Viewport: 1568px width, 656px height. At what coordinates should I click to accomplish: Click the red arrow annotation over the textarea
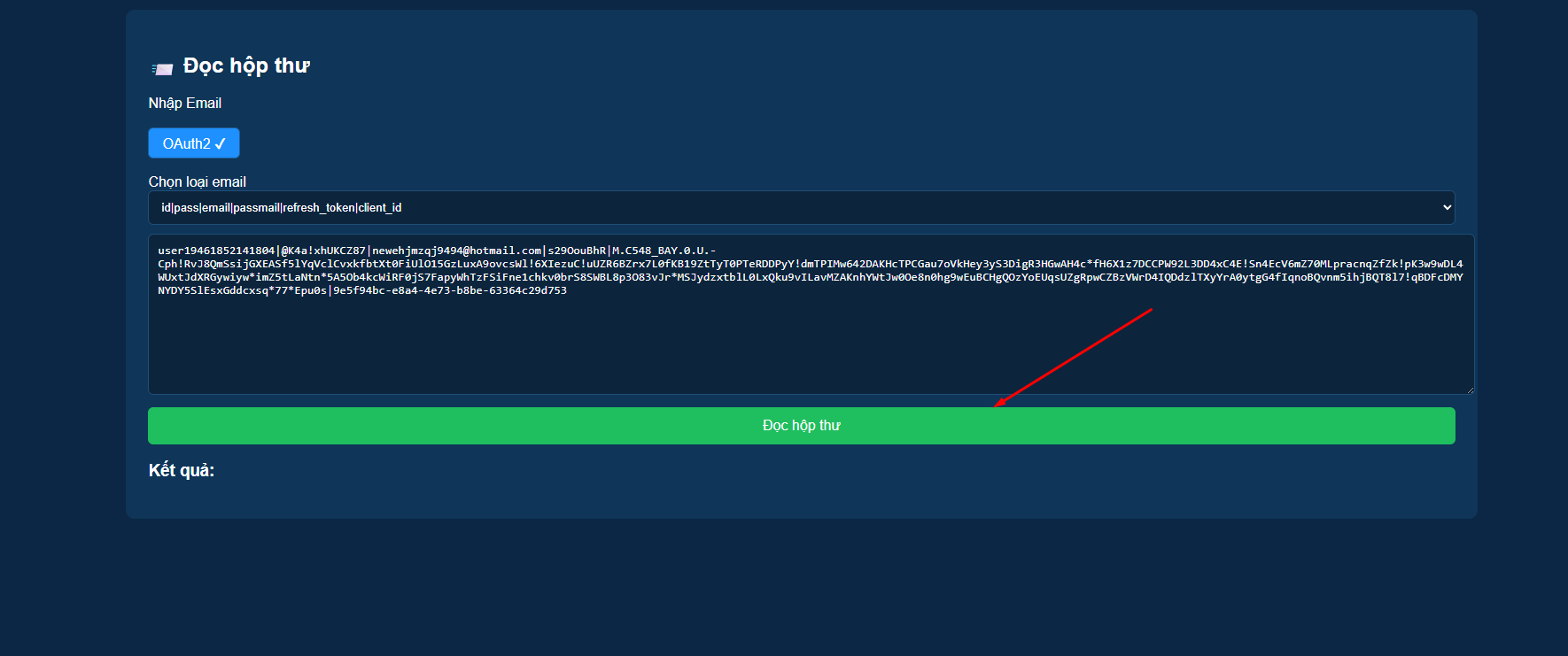click(1073, 358)
